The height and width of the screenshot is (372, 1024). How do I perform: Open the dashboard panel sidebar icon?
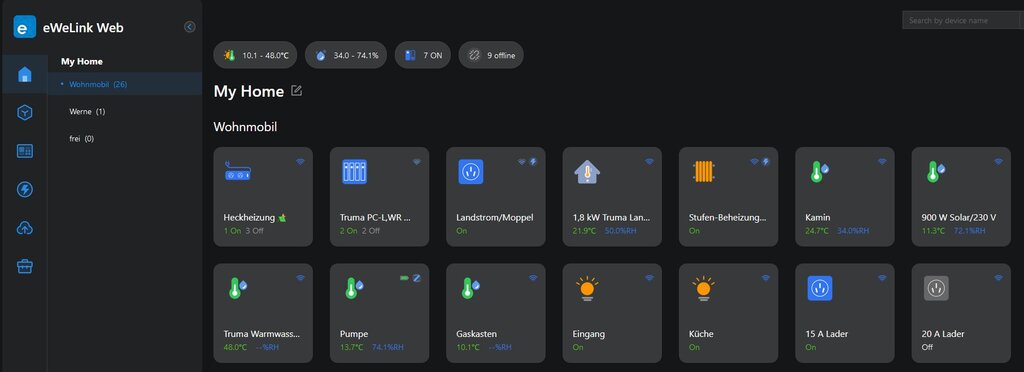[x=24, y=151]
